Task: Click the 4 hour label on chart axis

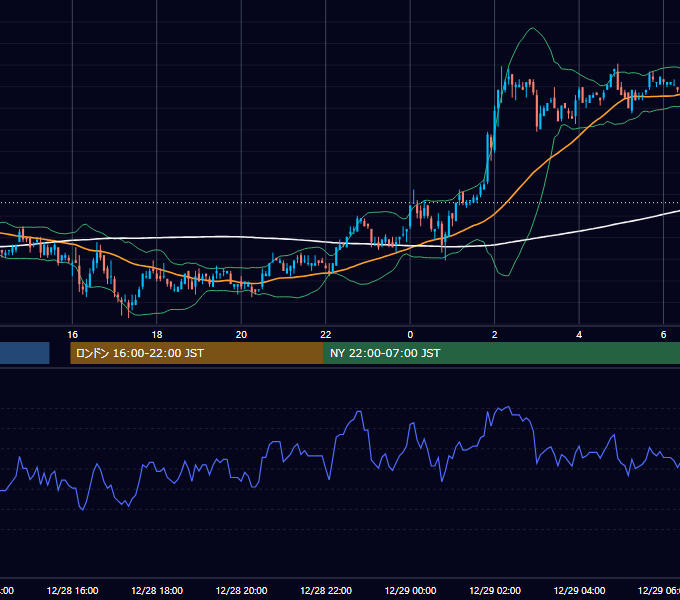Action: (x=579, y=335)
